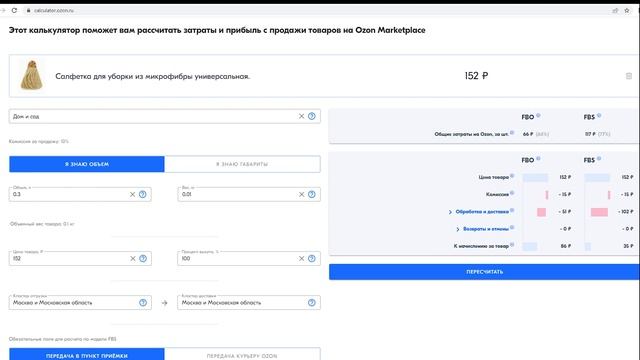Show help for the product price field
This screenshot has height=360, width=640.
pyautogui.click(x=143, y=258)
